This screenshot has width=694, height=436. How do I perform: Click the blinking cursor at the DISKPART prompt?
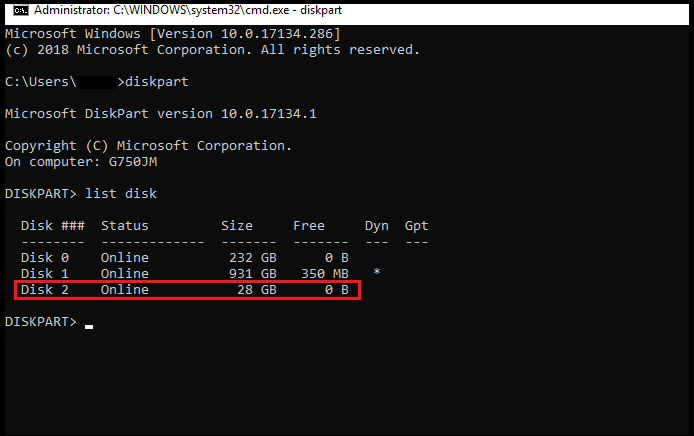(89, 324)
